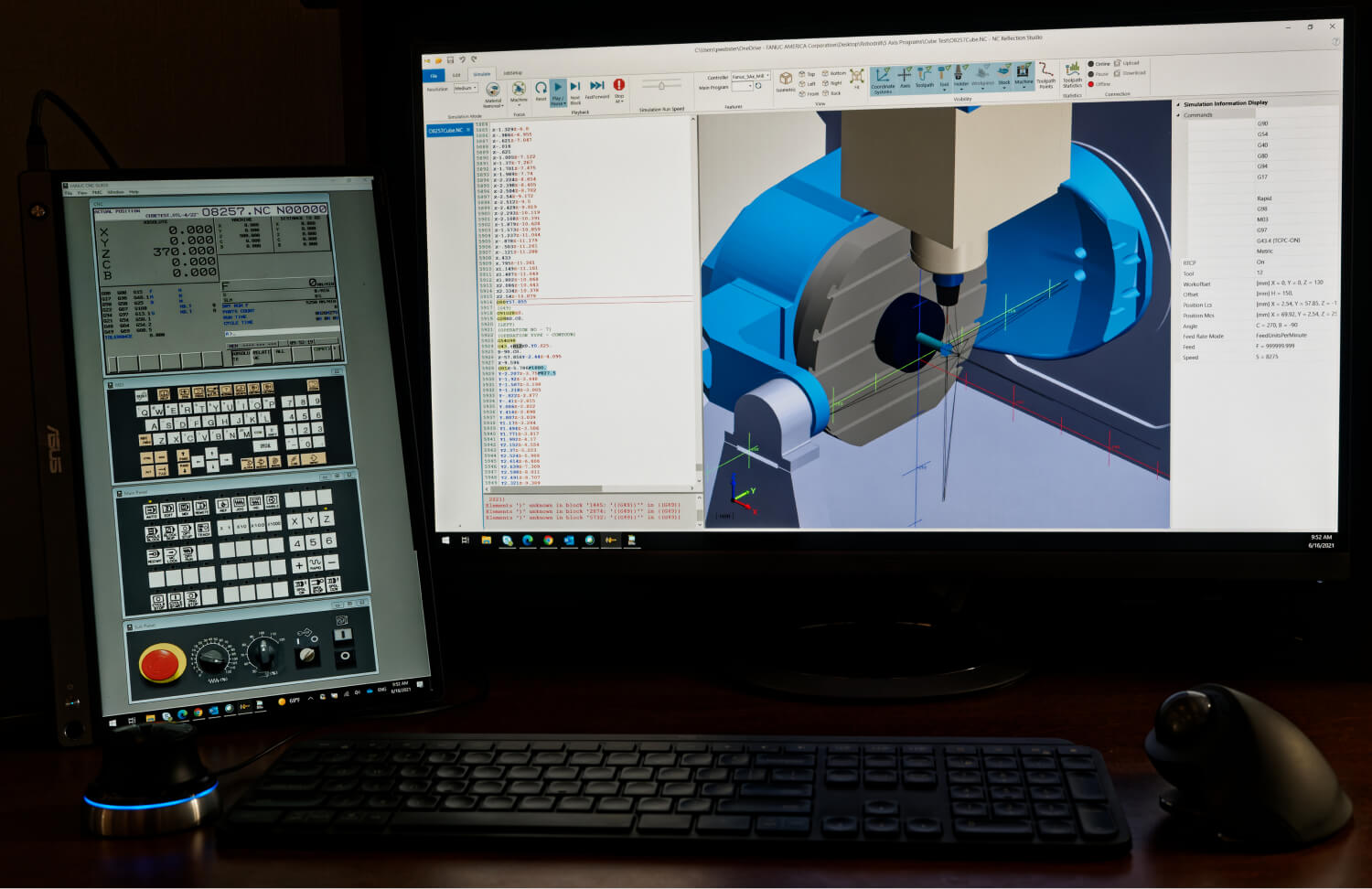This screenshot has height=889, width=1372.
Task: Toggle the Top view checkbox
Action: click(x=802, y=74)
